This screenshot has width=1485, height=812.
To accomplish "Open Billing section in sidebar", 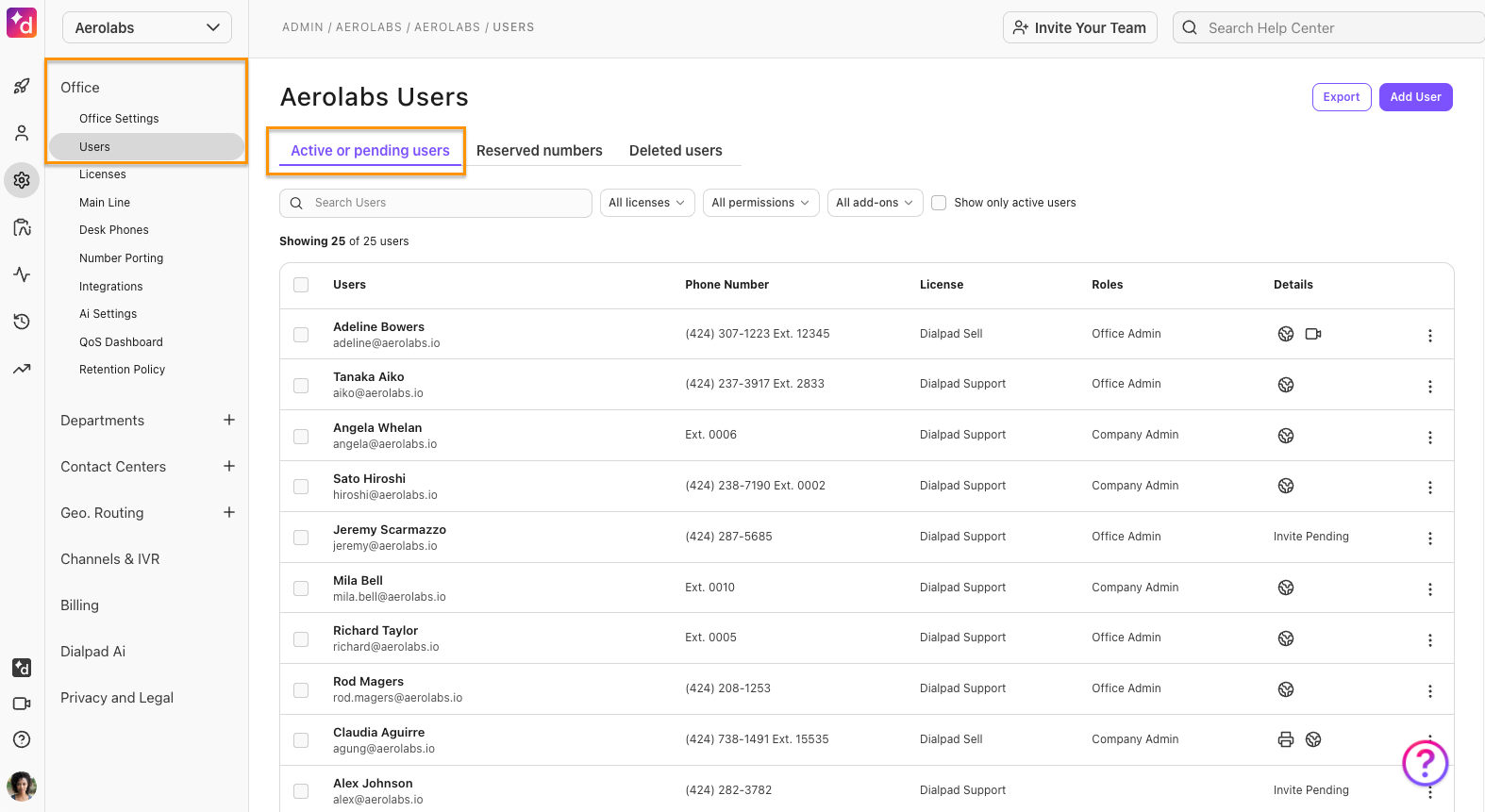I will pos(79,605).
